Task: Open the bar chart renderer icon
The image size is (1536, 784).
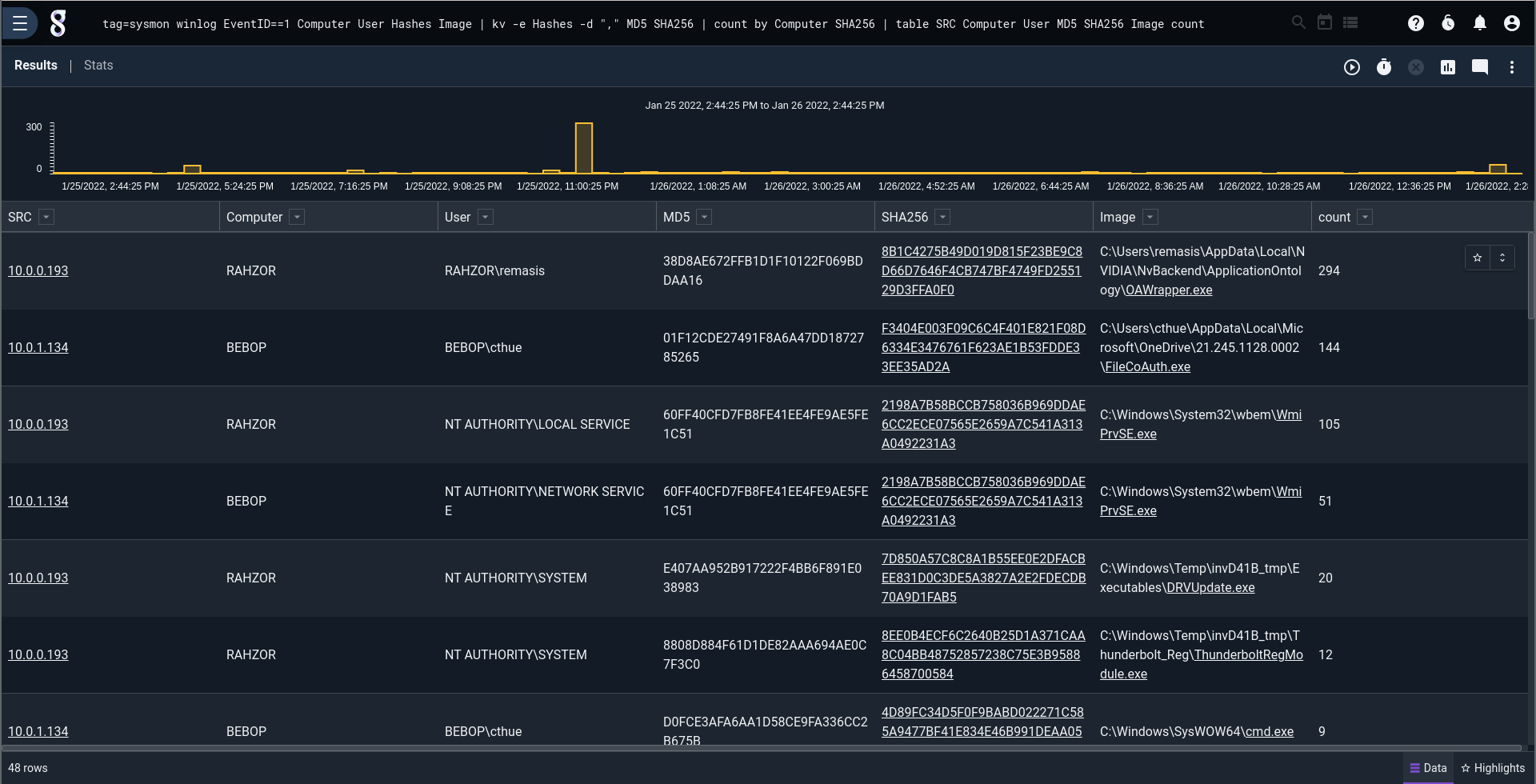Action: (1447, 67)
